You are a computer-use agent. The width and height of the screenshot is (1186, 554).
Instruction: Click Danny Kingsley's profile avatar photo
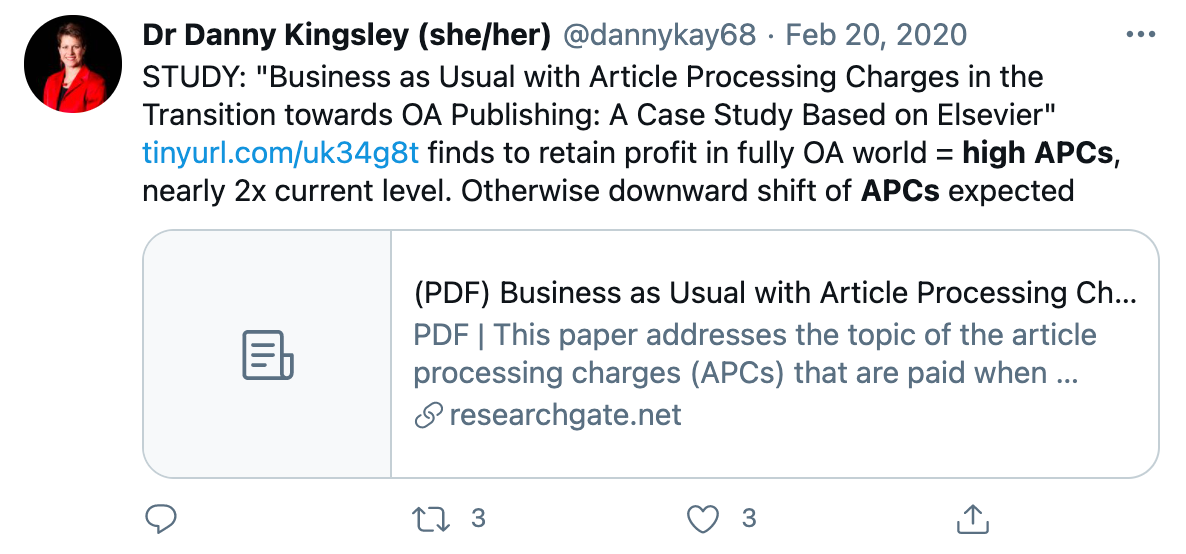point(66,63)
